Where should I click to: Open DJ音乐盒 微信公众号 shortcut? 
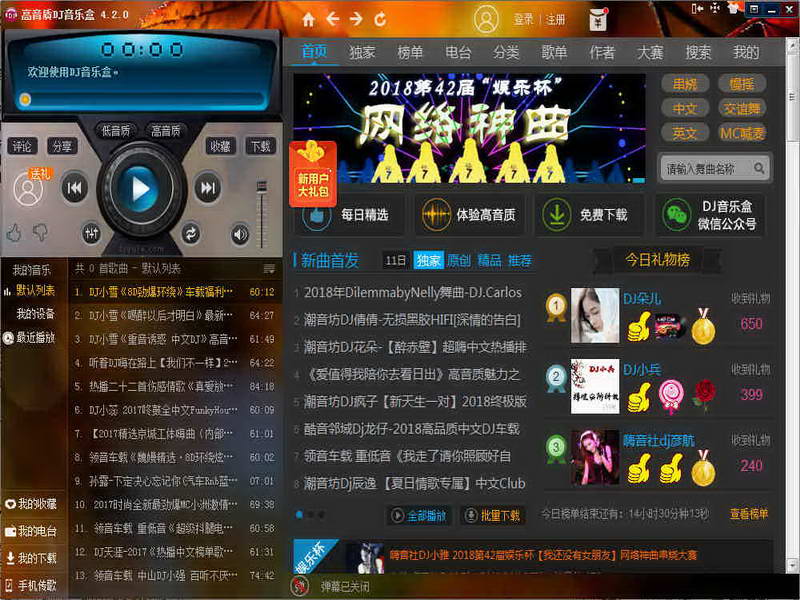pos(710,215)
